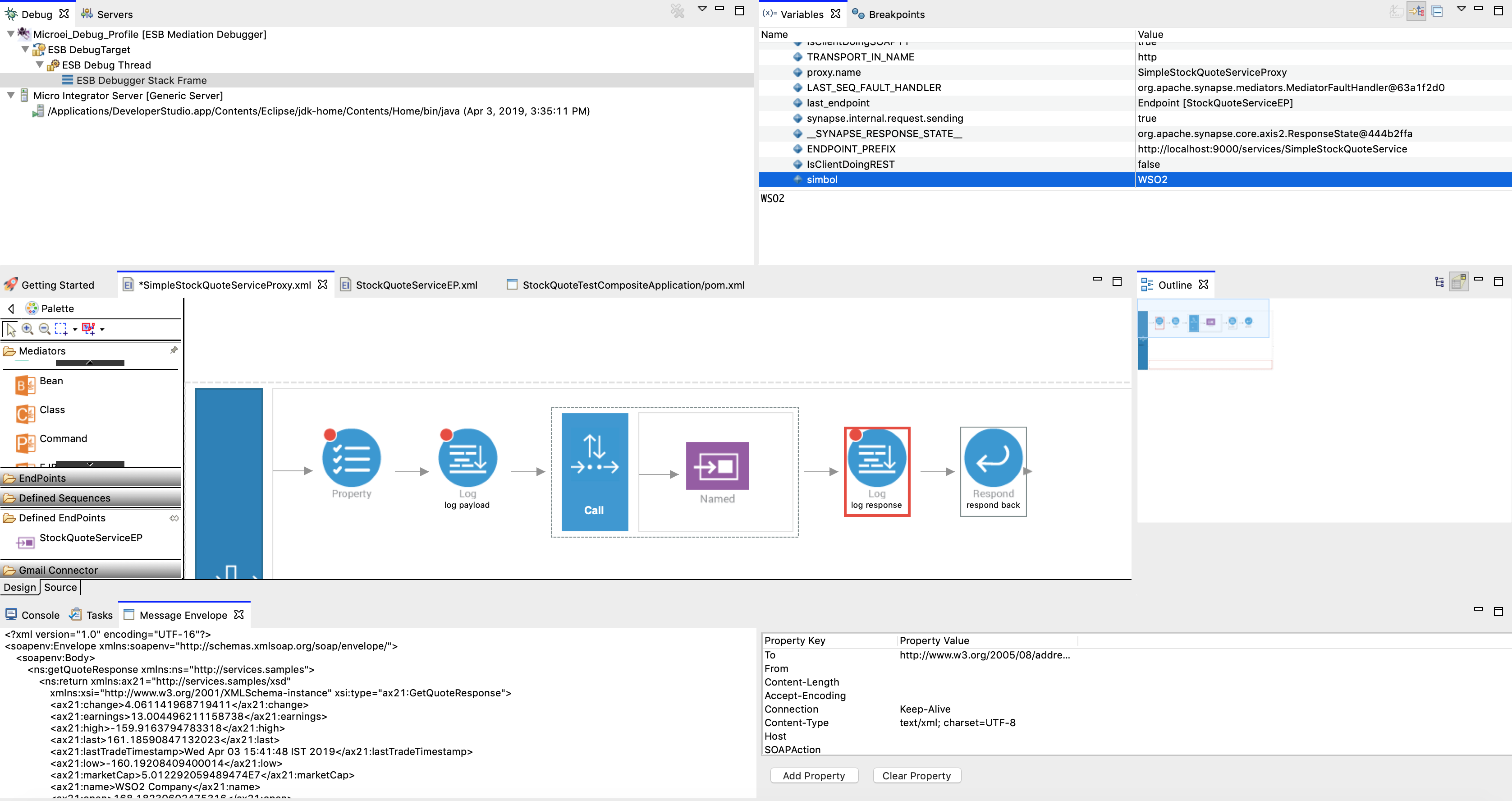Screen dimensions: 1512x801
Task: Expand the Gmail Connector palette drawer
Action: 91,570
